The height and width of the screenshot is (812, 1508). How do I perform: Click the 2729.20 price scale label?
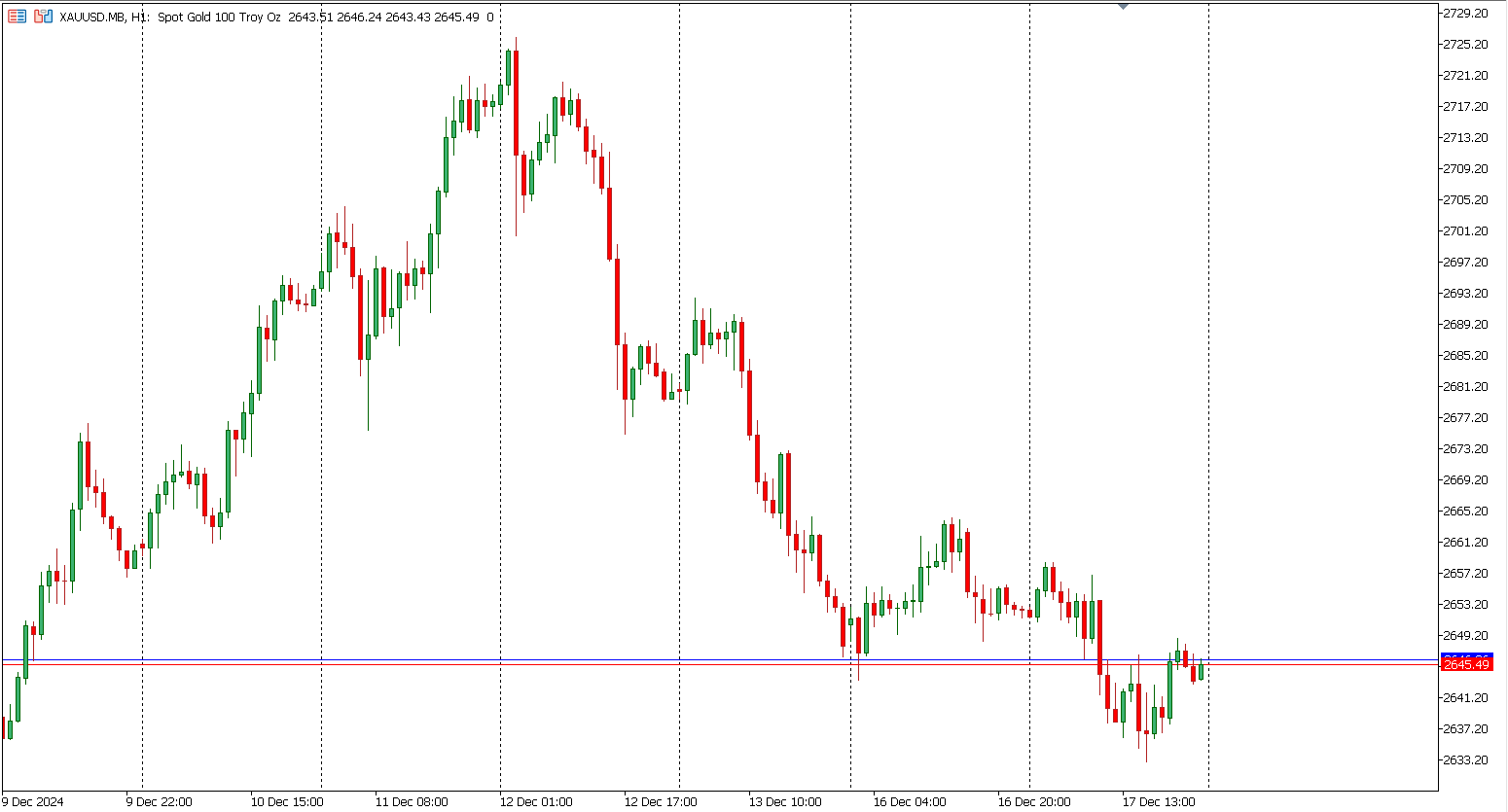point(1466,13)
